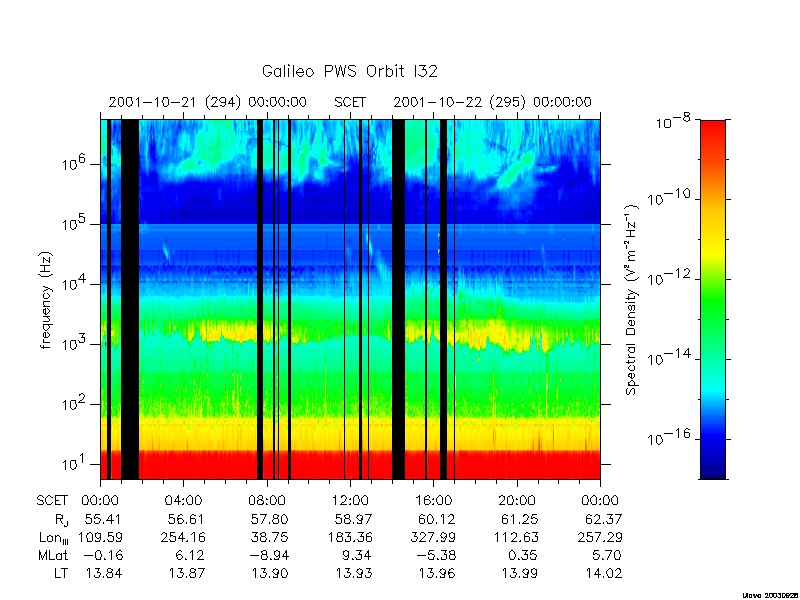Click the RJ value '56.61'
This screenshot has height=600, width=800.
pyautogui.click(x=186, y=519)
